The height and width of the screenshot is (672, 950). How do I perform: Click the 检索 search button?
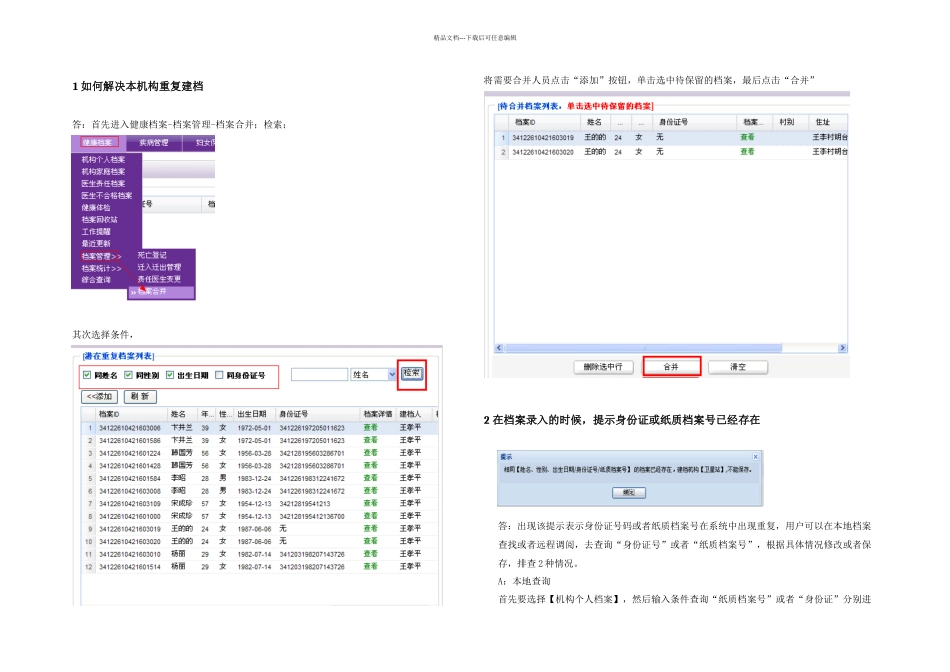[411, 373]
